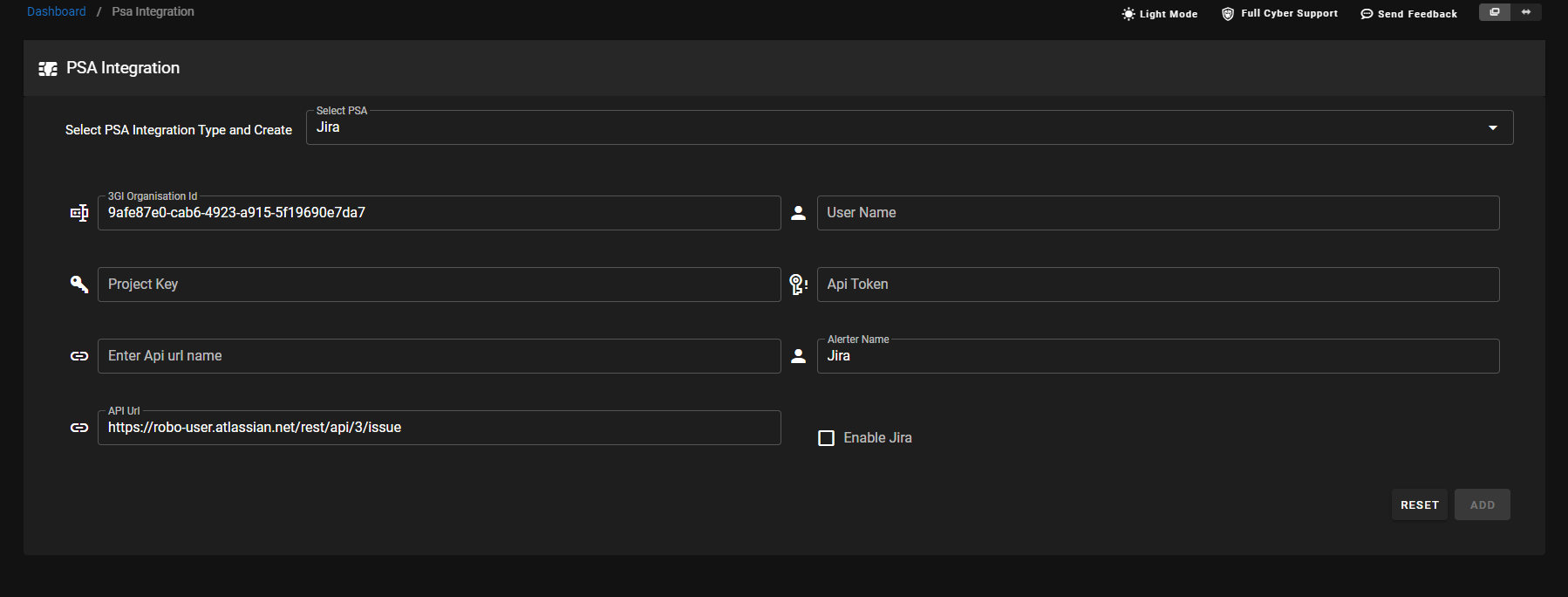Click the link icon beside API Url
Screen dimensions: 1568x597
79,428
